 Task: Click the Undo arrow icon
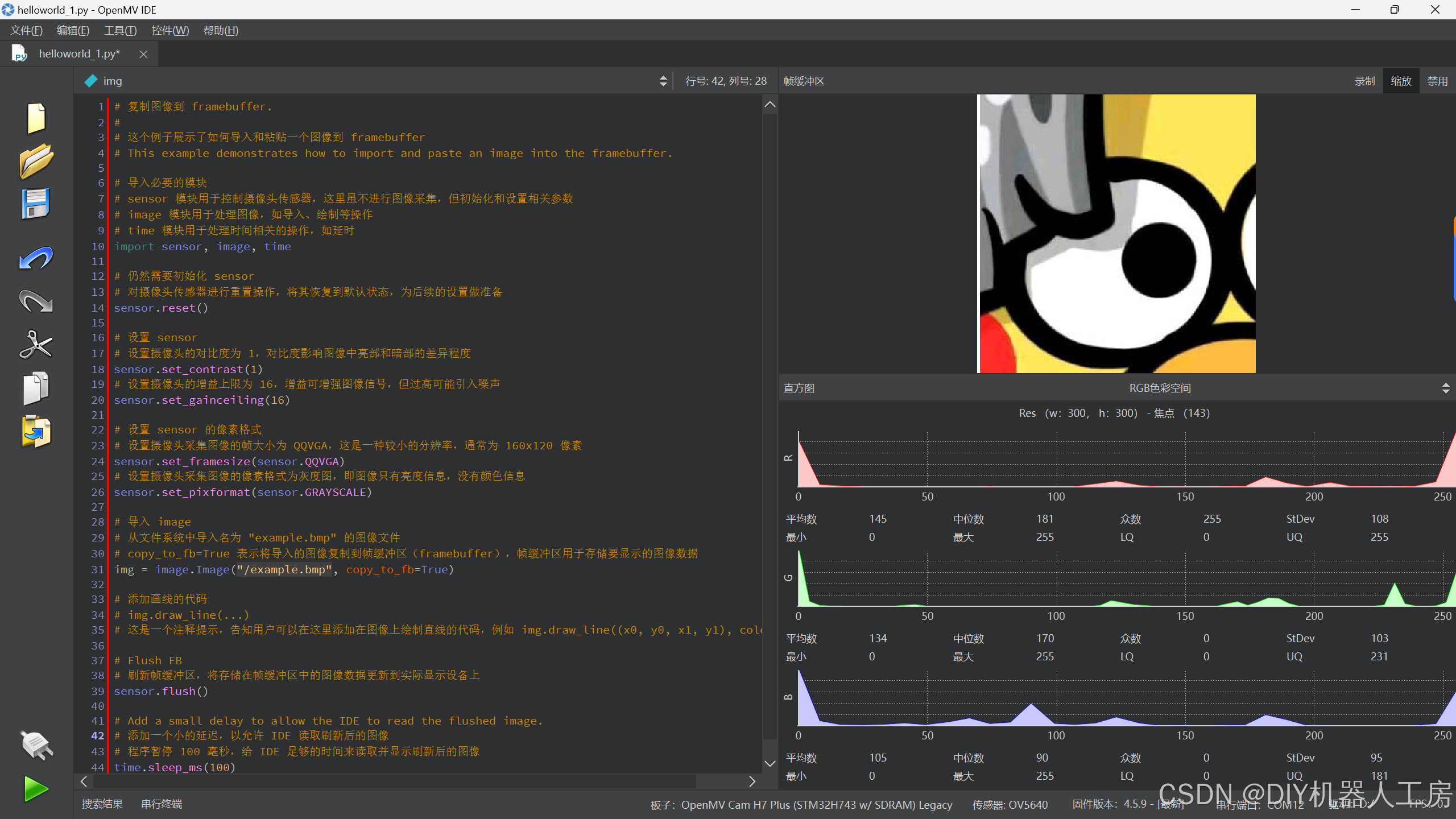[36, 259]
